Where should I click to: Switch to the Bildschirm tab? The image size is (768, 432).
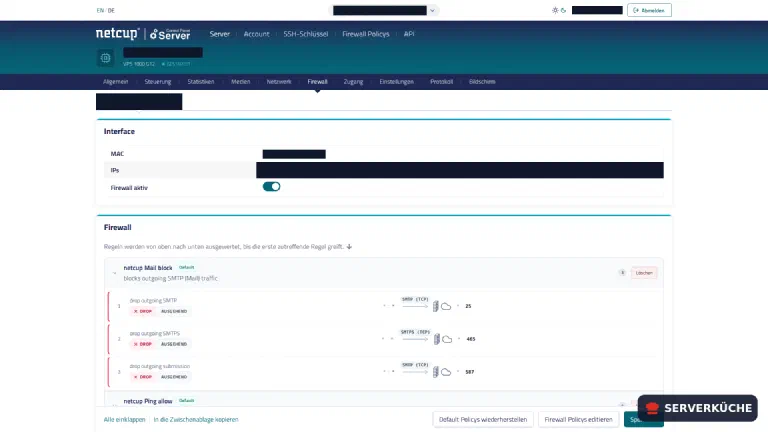coord(482,82)
